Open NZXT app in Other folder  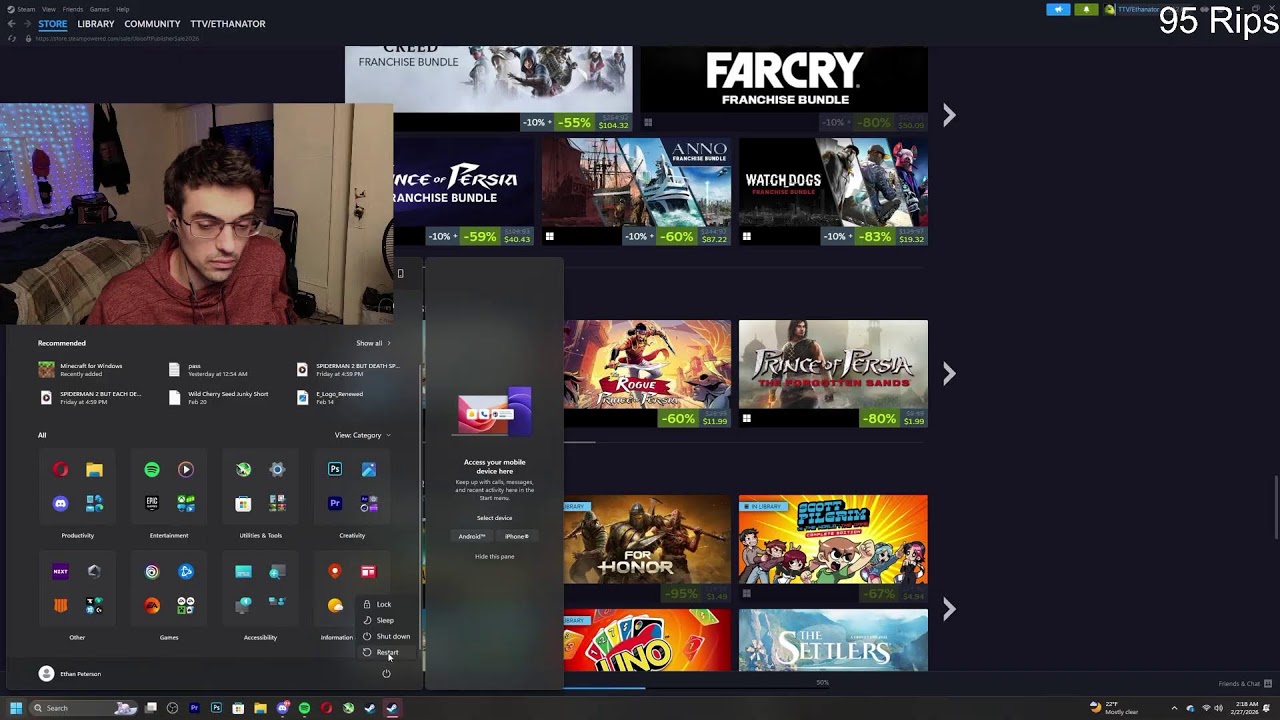point(61,572)
